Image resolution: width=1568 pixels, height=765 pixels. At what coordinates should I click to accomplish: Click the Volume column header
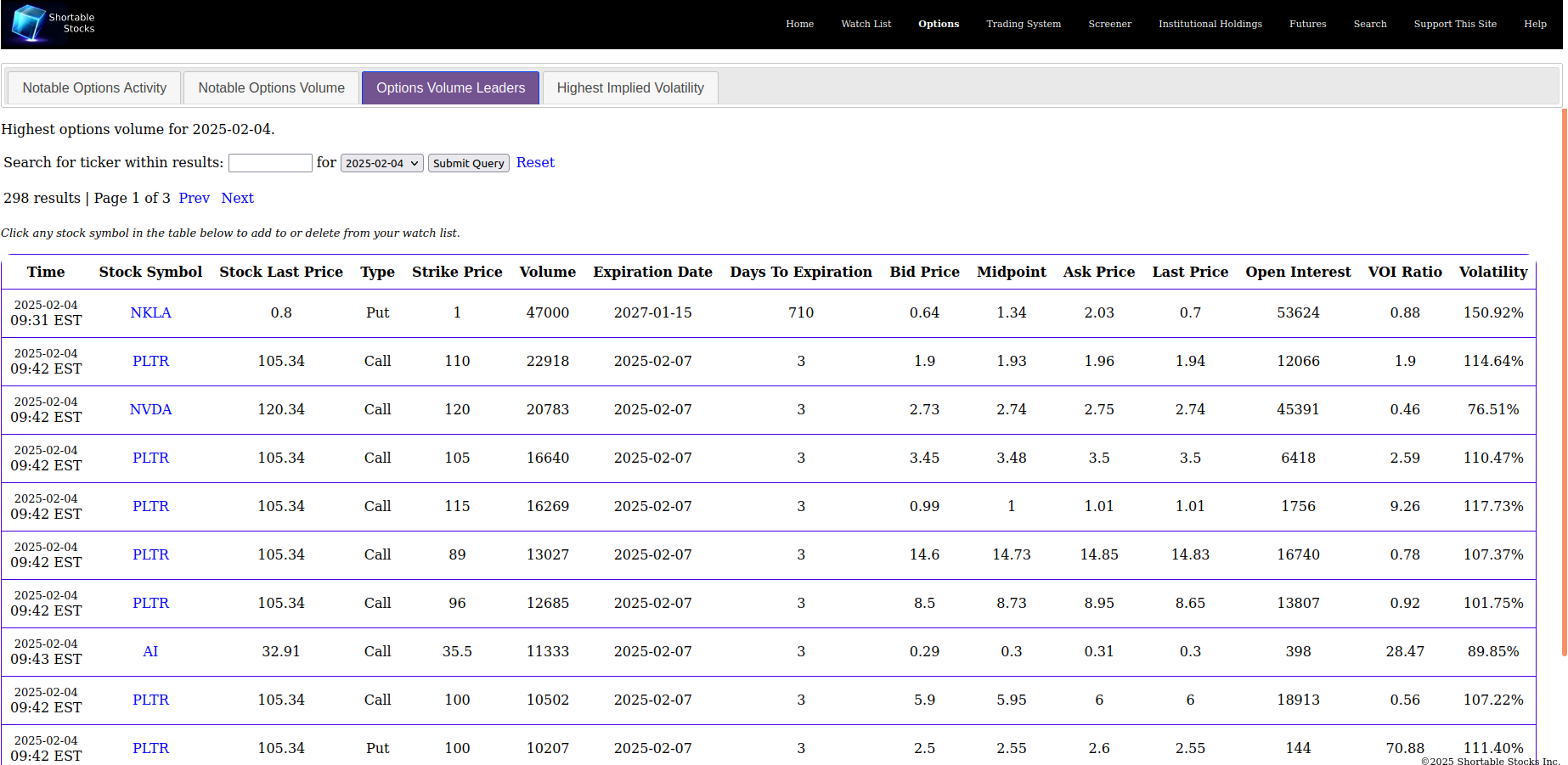point(547,272)
